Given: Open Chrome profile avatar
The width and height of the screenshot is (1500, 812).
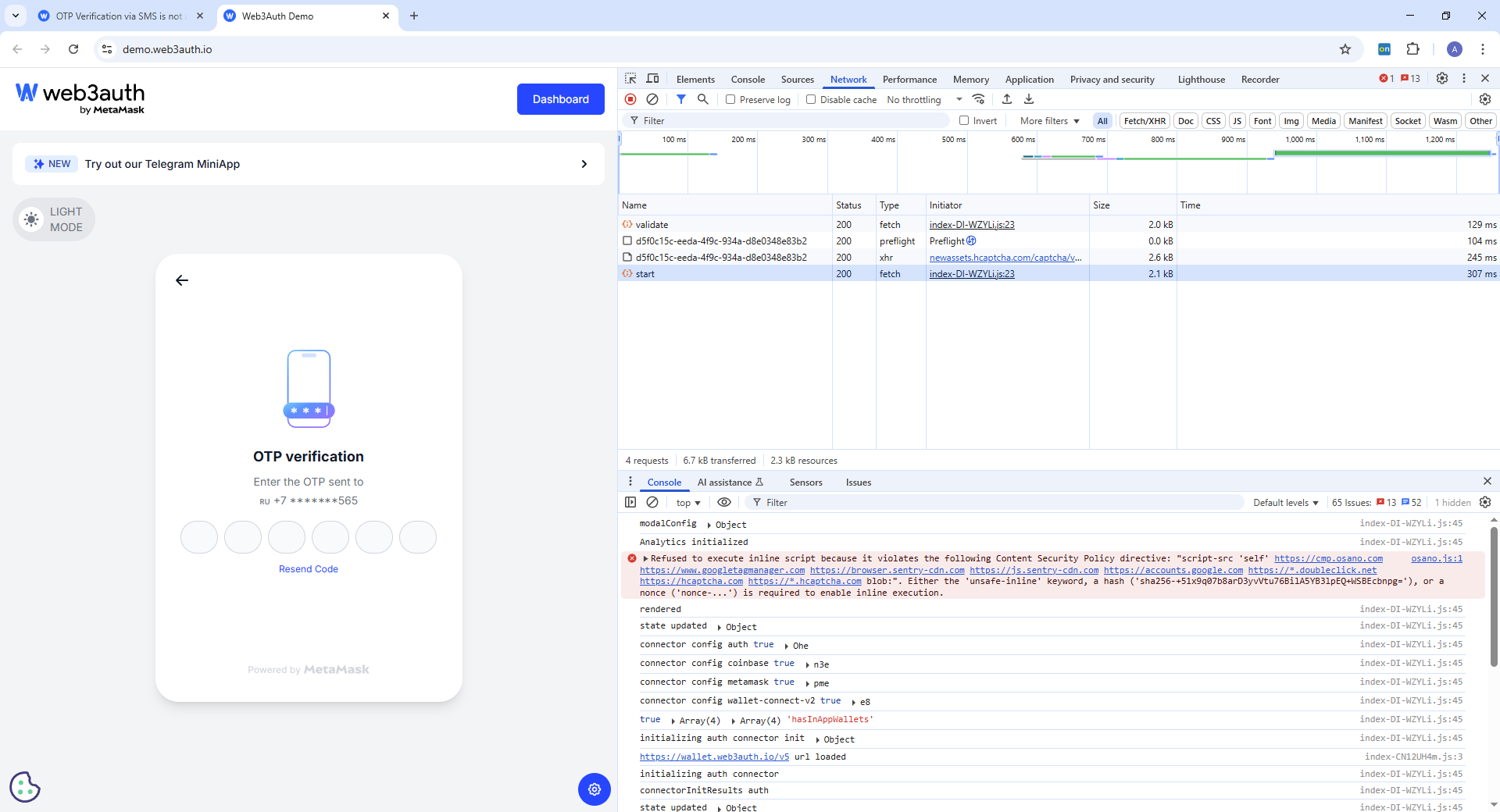Looking at the screenshot, I should [1455, 49].
